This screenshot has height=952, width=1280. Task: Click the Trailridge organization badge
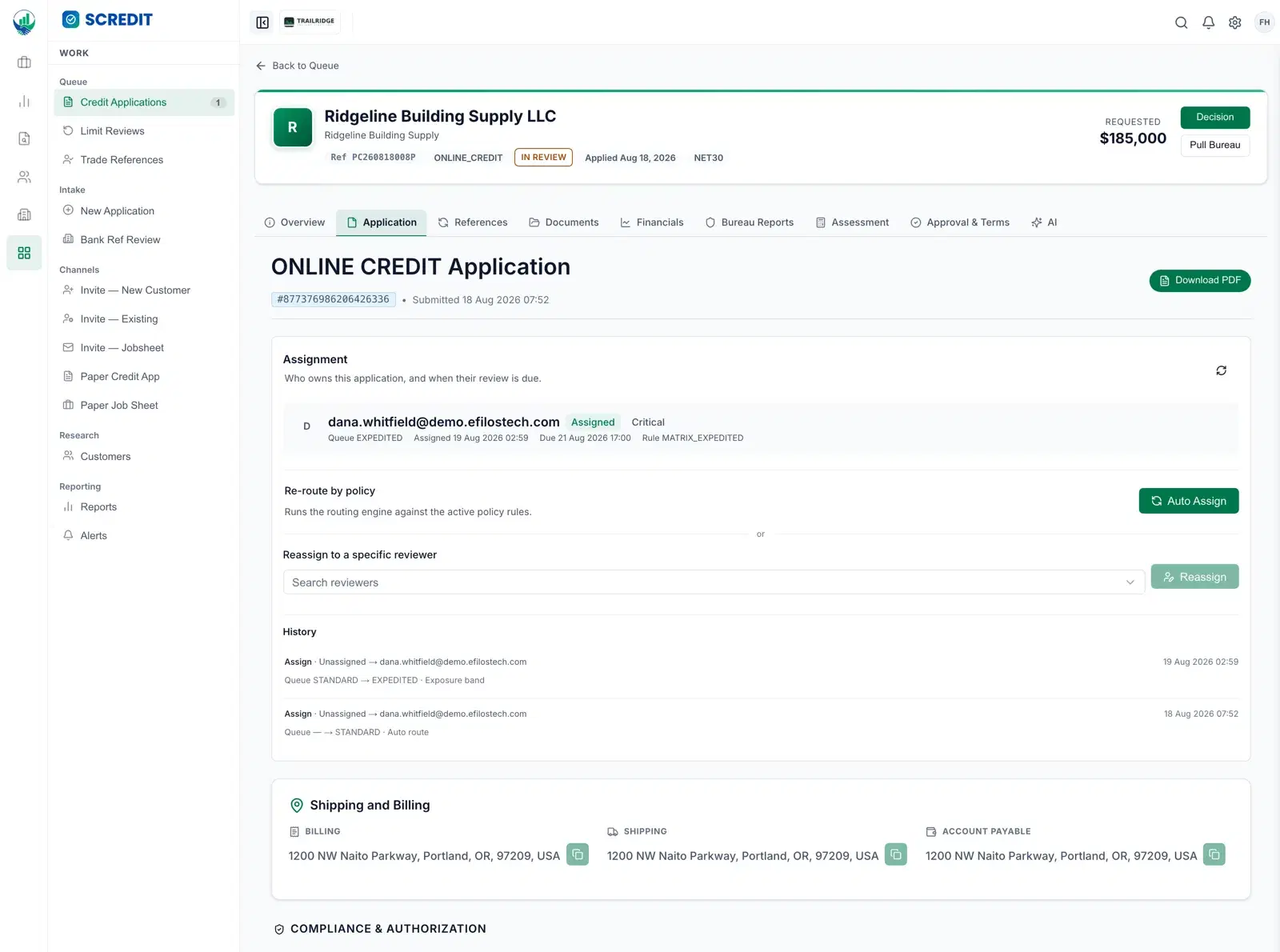pyautogui.click(x=310, y=22)
